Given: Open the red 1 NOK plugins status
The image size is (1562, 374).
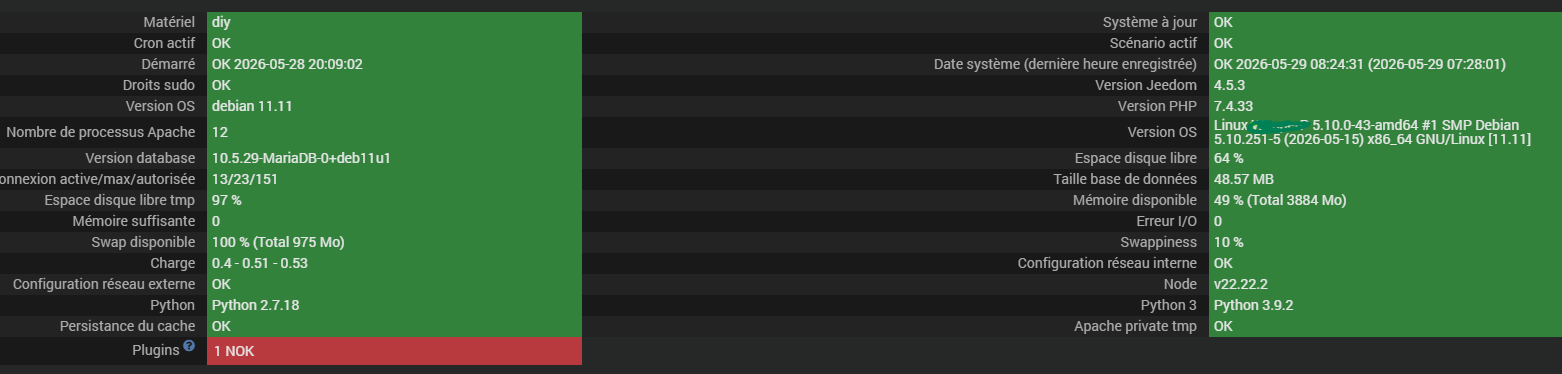Looking at the screenshot, I should pyautogui.click(x=394, y=351).
